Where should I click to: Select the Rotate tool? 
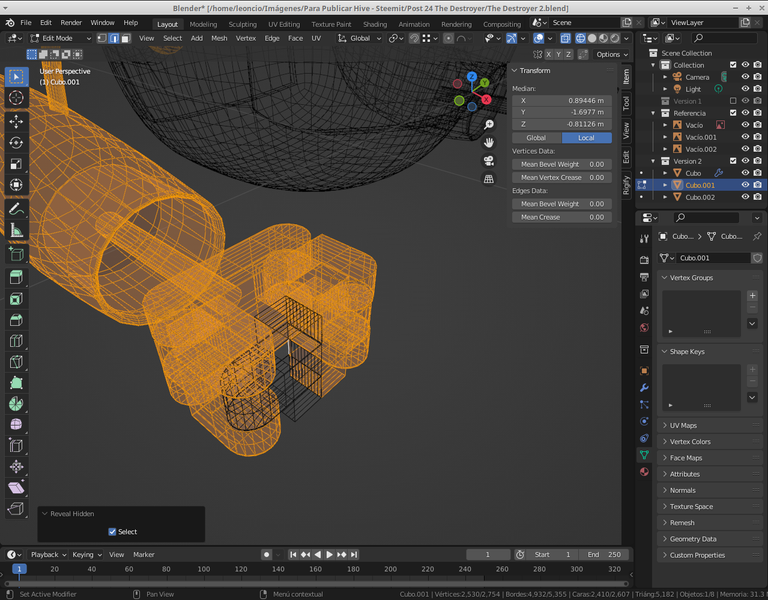(x=16, y=143)
